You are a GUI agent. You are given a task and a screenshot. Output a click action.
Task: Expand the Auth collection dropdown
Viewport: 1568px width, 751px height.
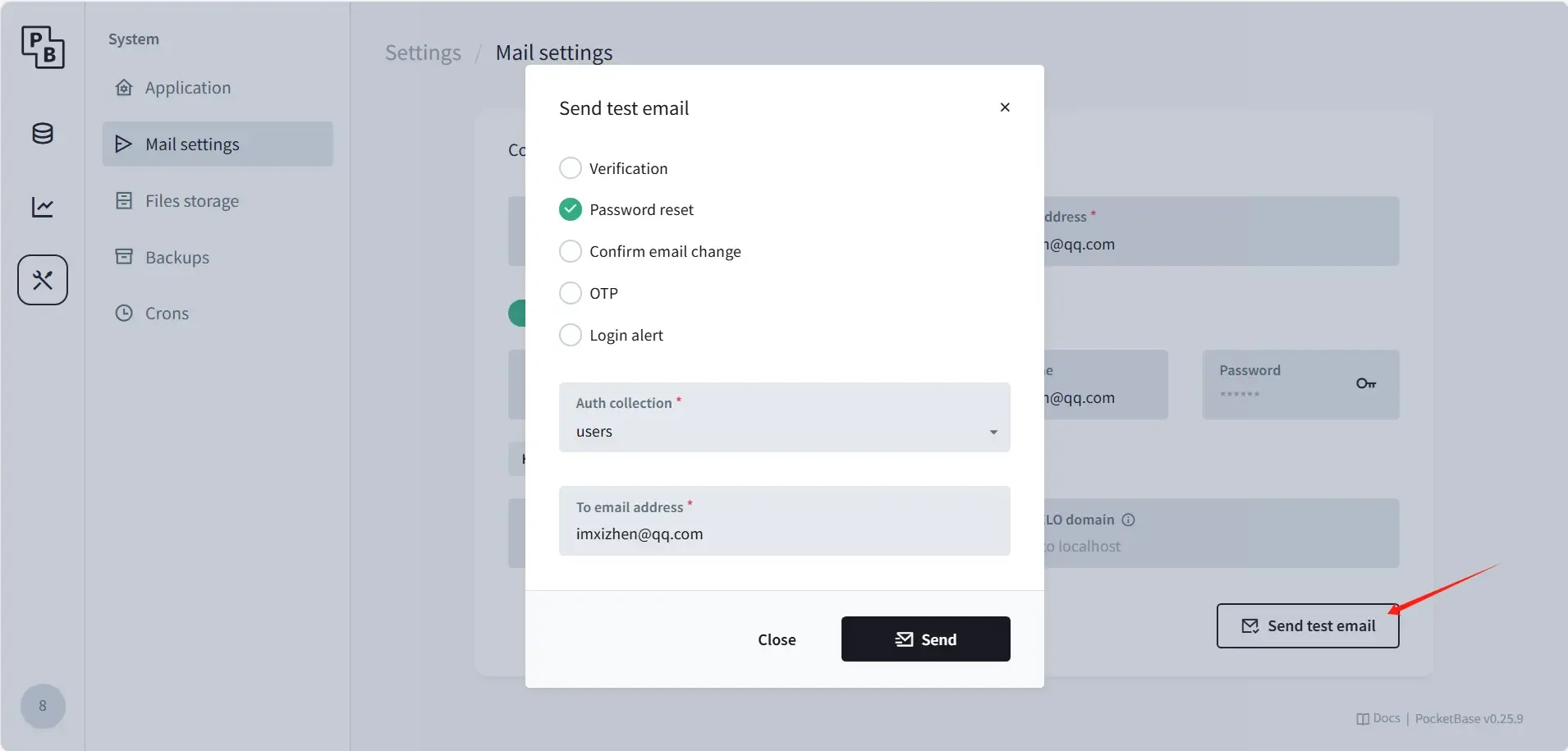tap(785, 417)
